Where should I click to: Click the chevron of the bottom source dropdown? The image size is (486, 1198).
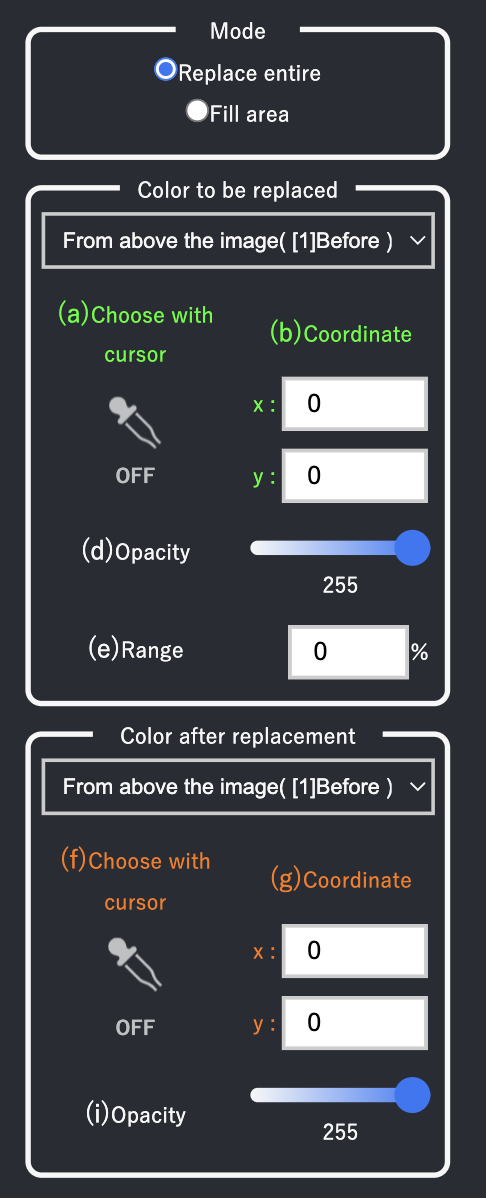pyautogui.click(x=417, y=787)
